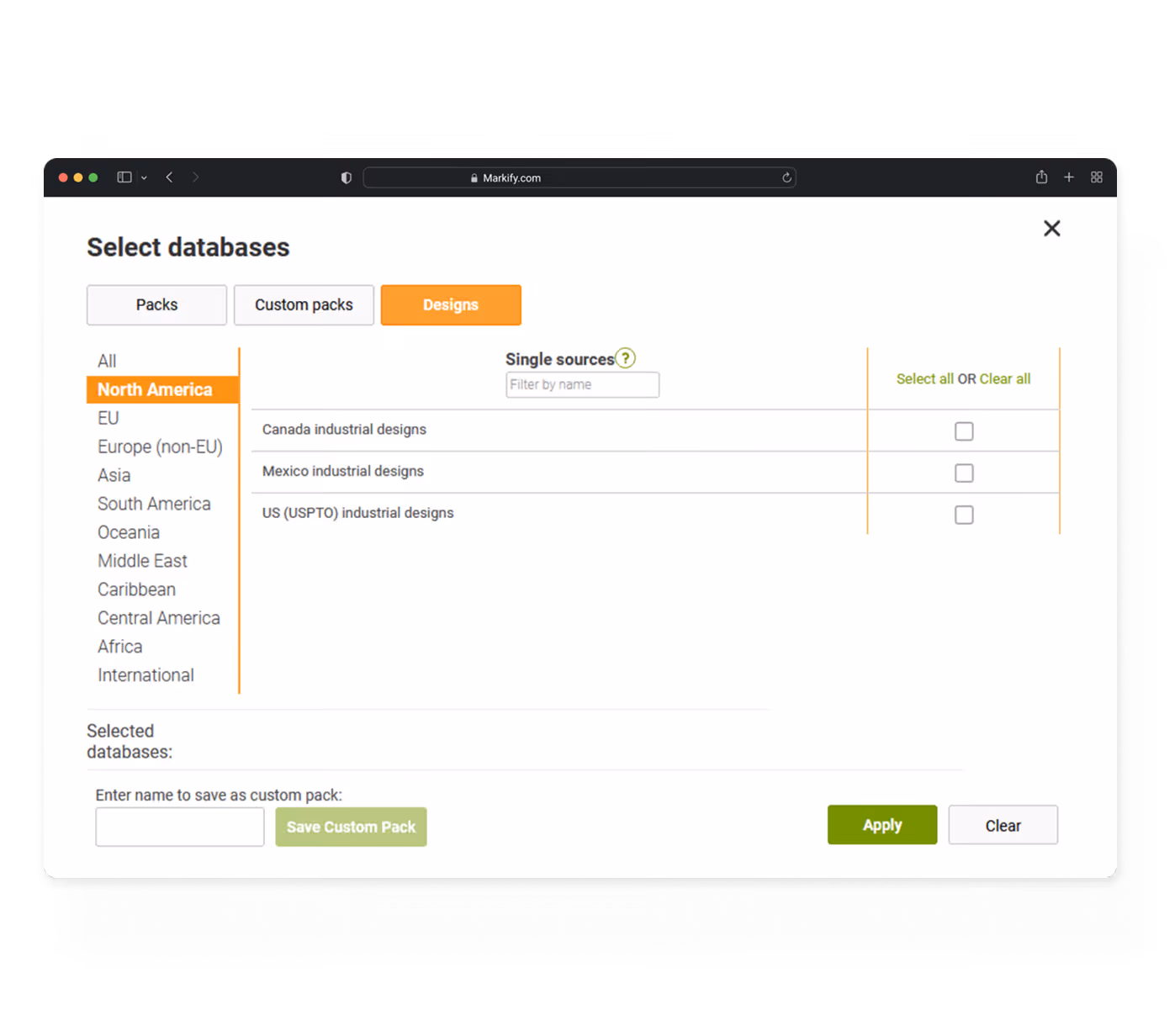This screenshot has height=1036, width=1175.
Task: Select Africa region
Action: tap(120, 647)
